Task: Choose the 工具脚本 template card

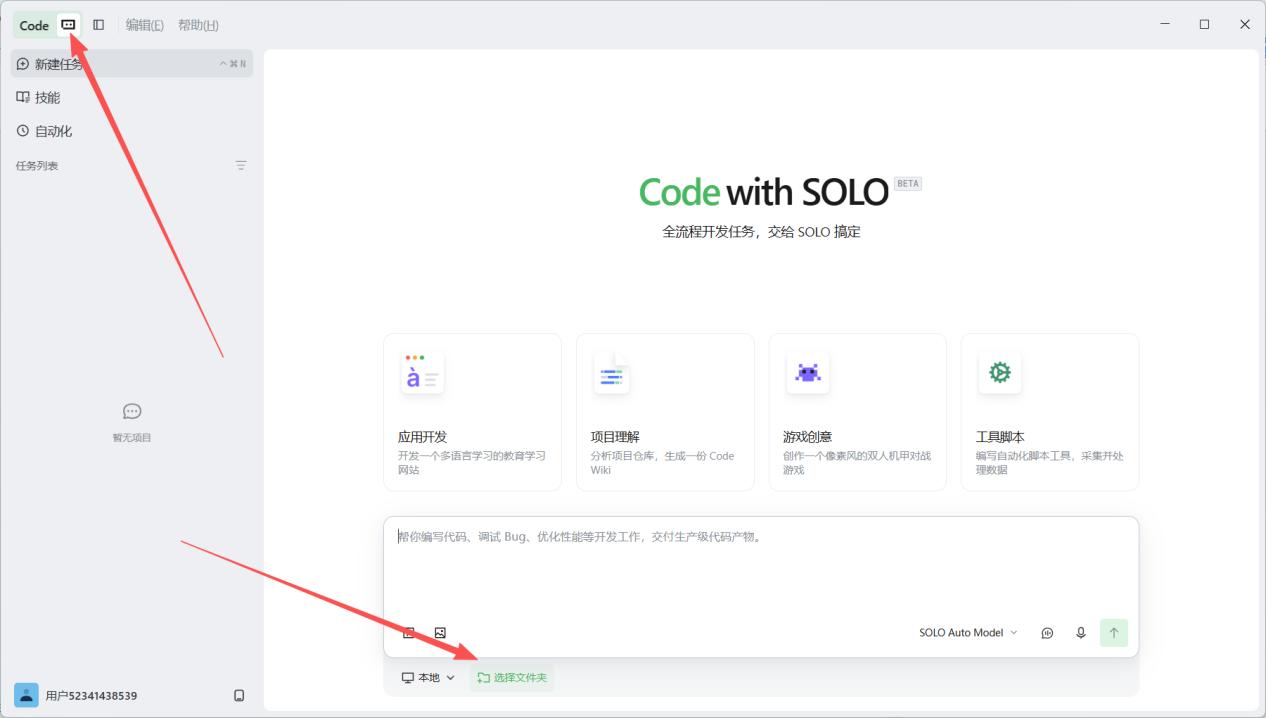Action: click(1050, 412)
